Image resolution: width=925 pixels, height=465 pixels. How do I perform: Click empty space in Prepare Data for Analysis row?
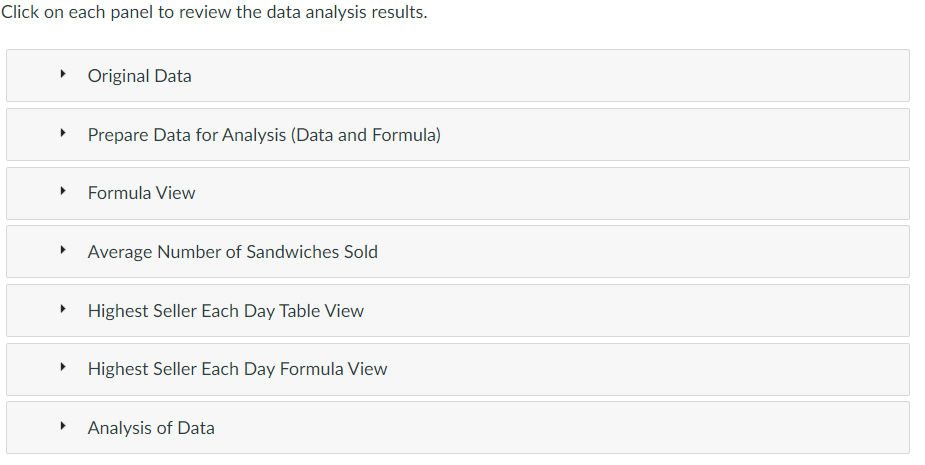pyautogui.click(x=700, y=135)
